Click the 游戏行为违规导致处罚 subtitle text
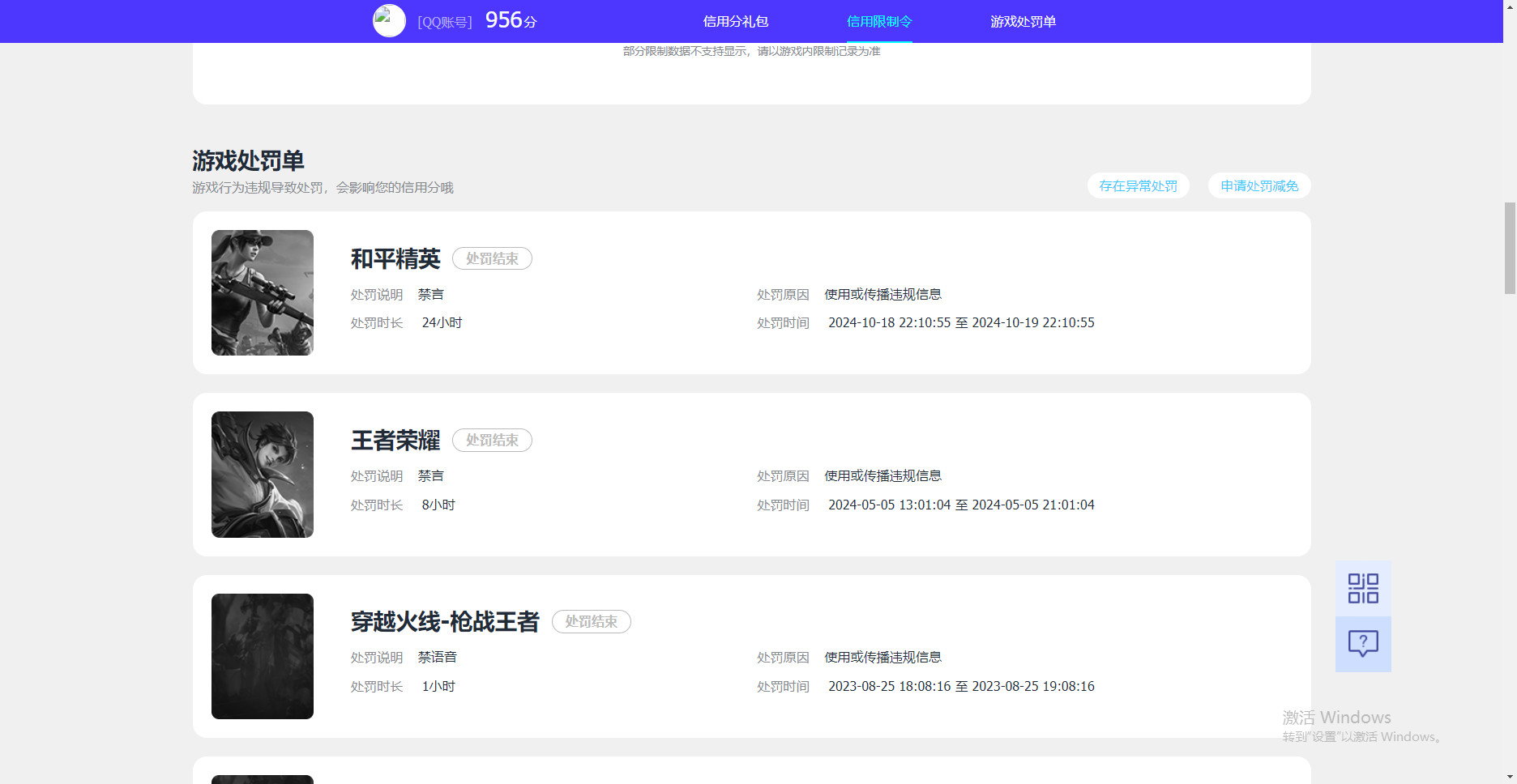 323,187
